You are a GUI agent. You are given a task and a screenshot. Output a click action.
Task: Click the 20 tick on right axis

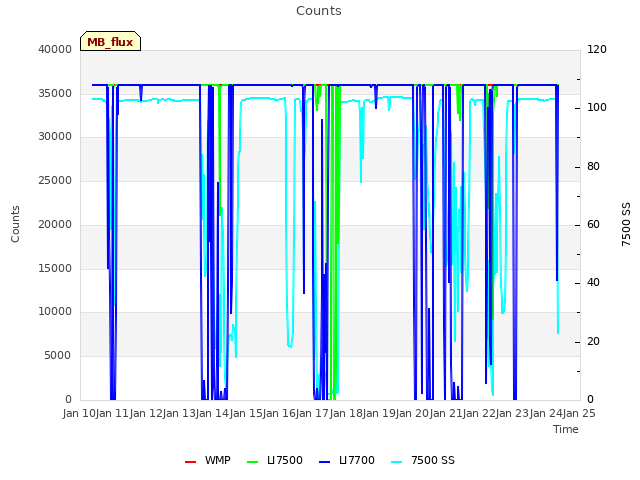tap(593, 341)
